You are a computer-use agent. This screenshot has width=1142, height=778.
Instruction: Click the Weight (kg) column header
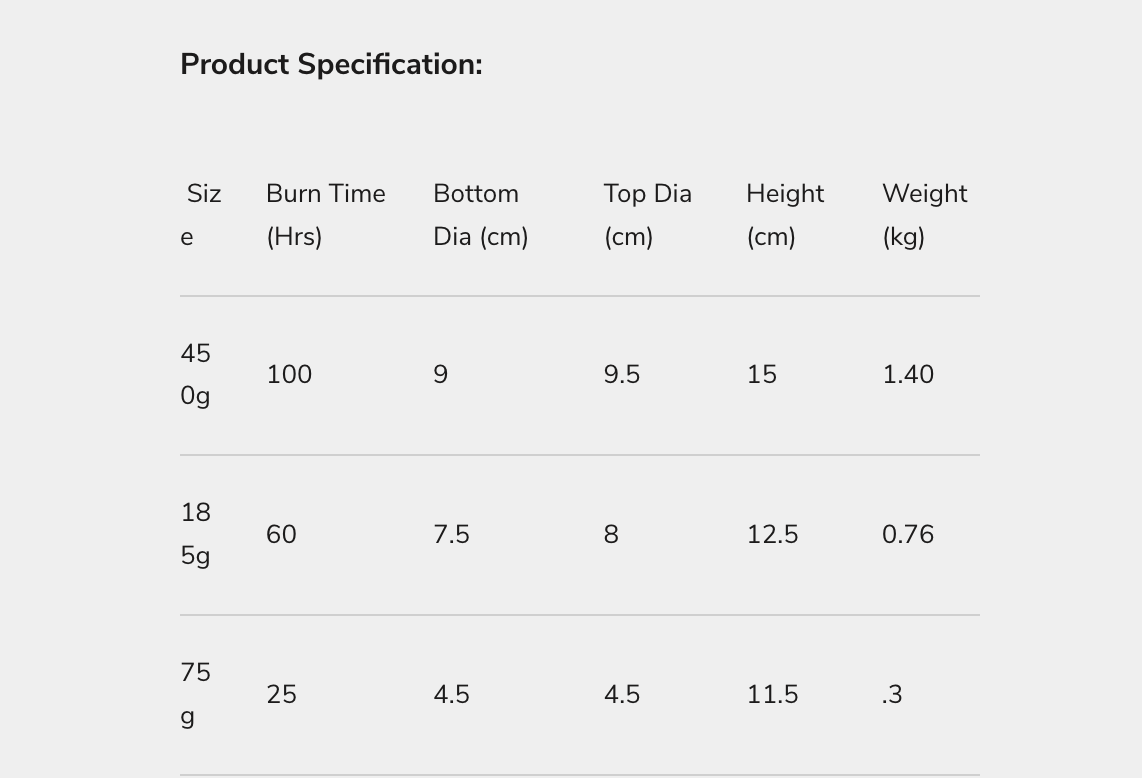924,214
